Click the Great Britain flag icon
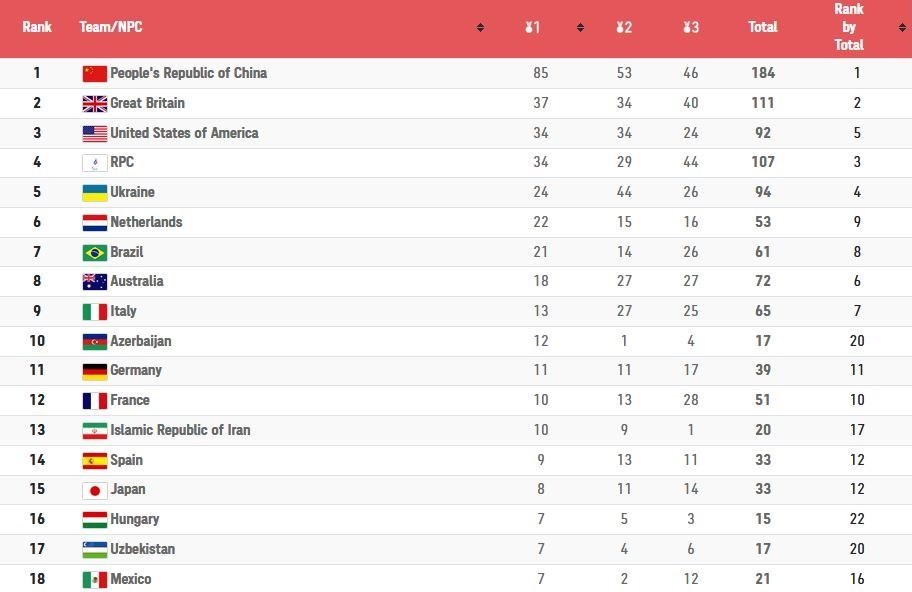Viewport: 912px width, 592px height. pos(94,103)
